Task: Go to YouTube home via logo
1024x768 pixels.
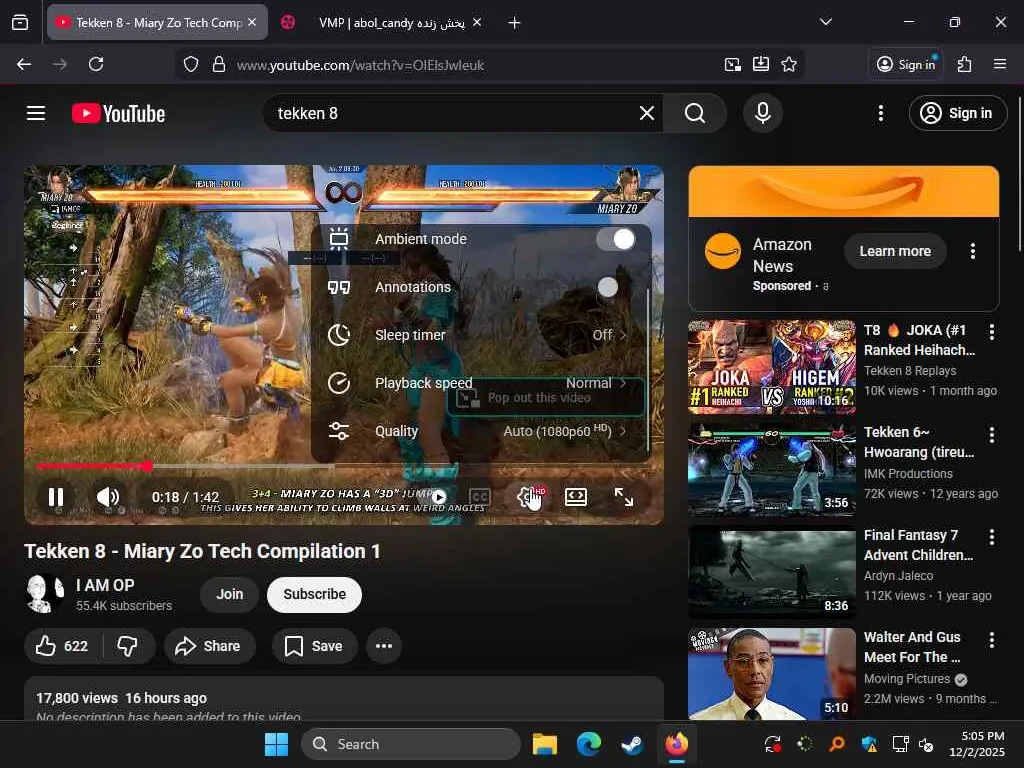Action: point(118,114)
